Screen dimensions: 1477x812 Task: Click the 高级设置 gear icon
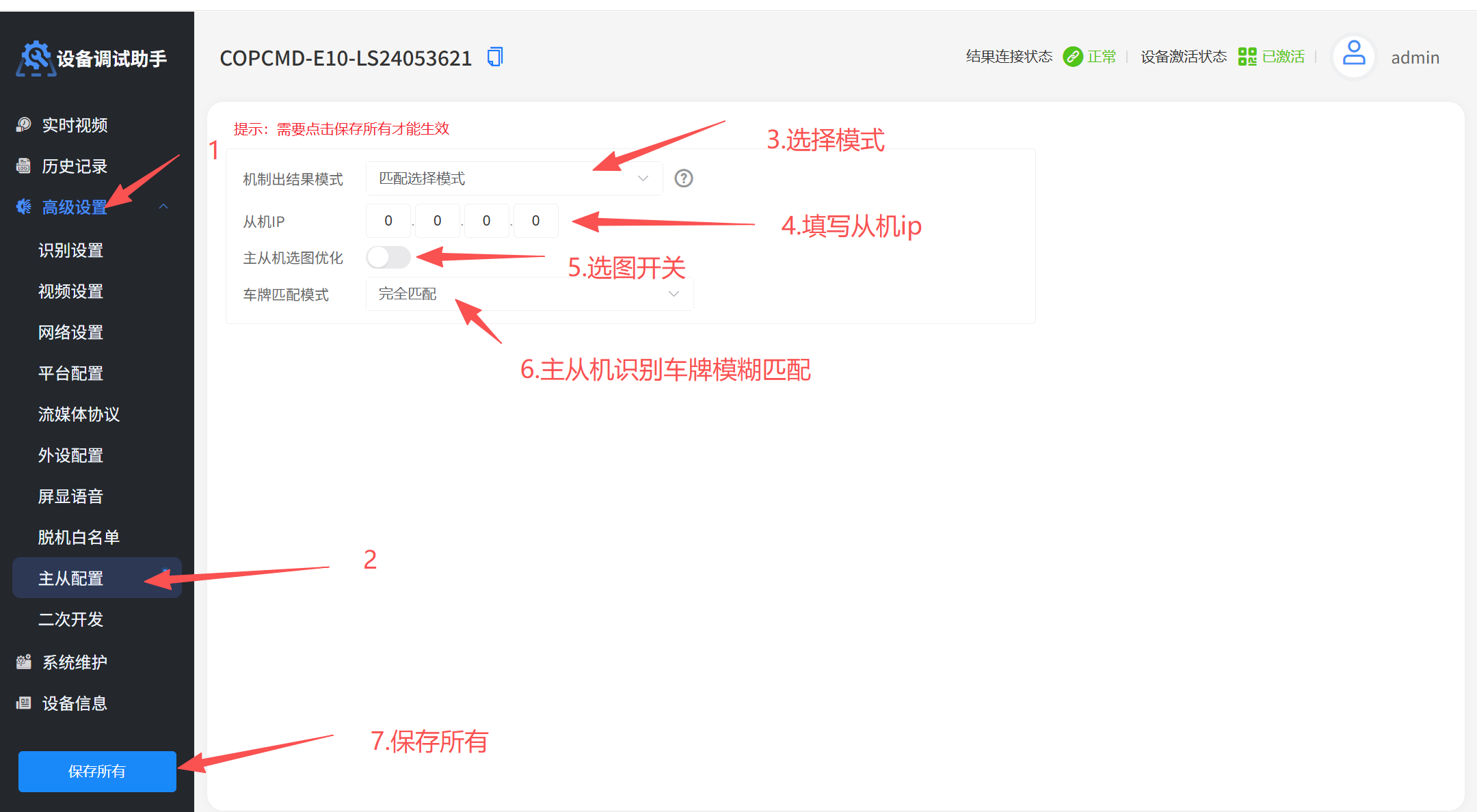tap(24, 206)
